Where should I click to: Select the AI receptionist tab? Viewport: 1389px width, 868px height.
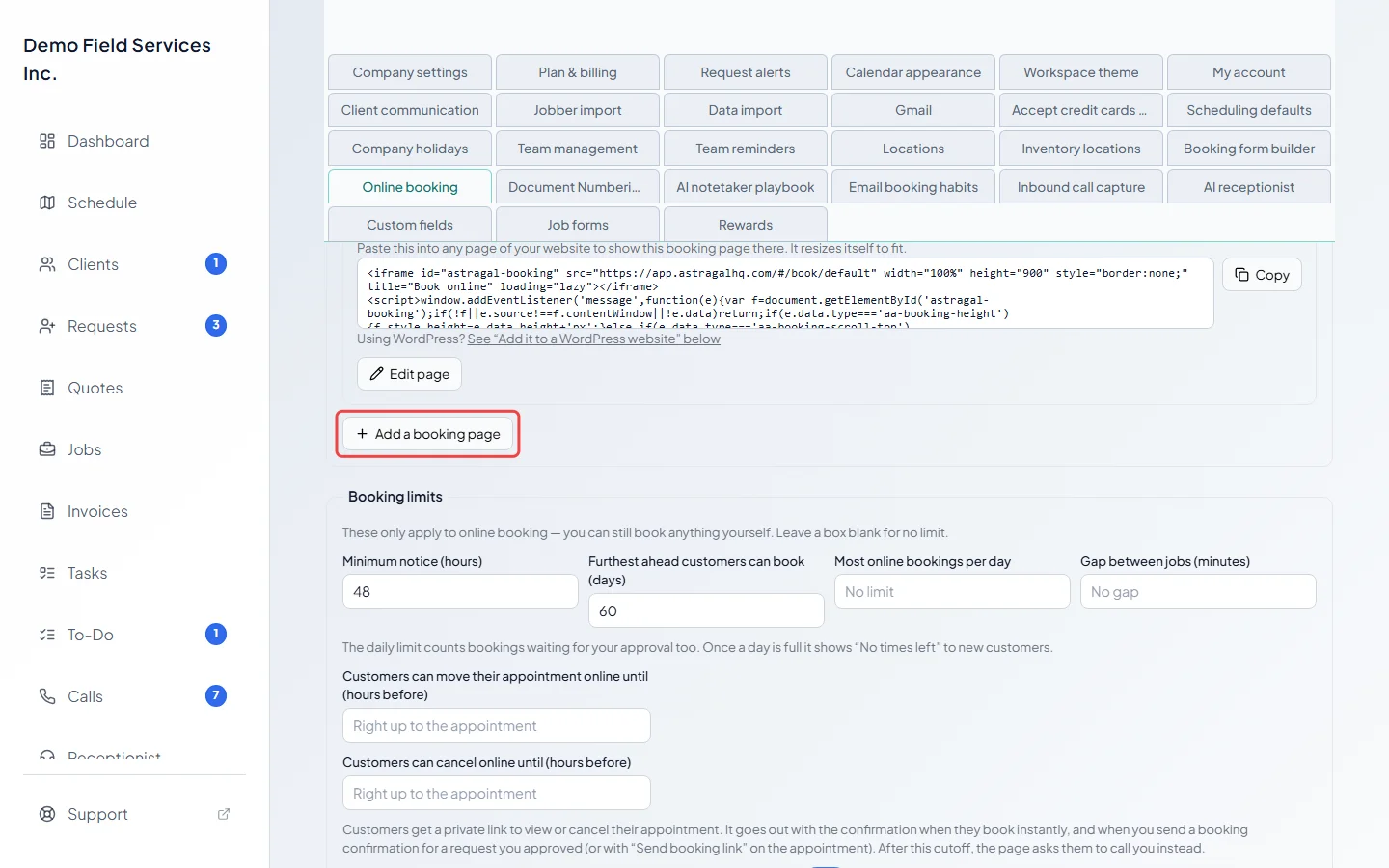[1249, 187]
